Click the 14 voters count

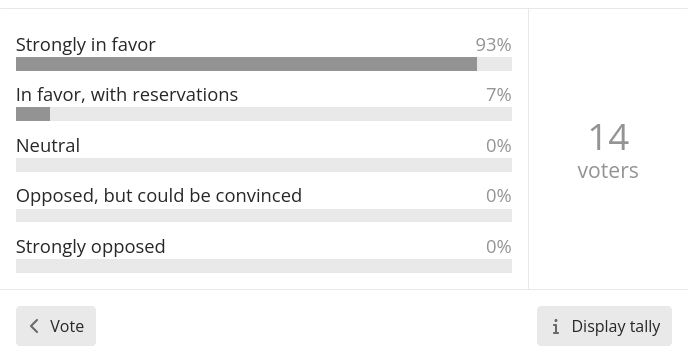pyautogui.click(x=609, y=137)
